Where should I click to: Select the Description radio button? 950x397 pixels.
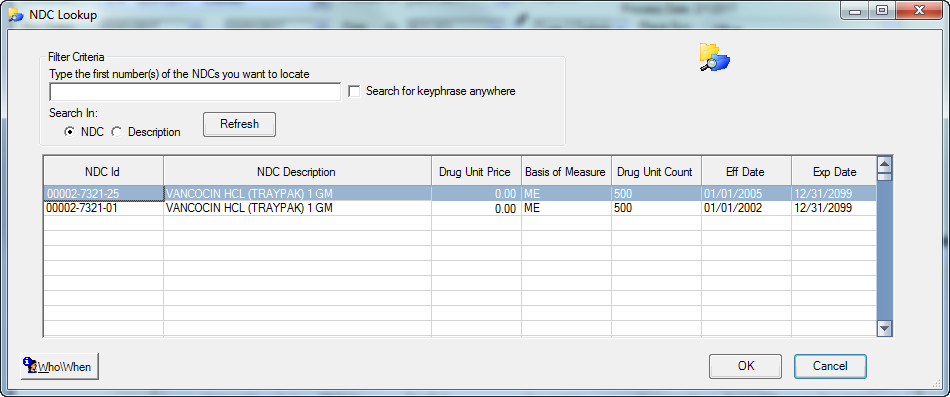(x=117, y=132)
